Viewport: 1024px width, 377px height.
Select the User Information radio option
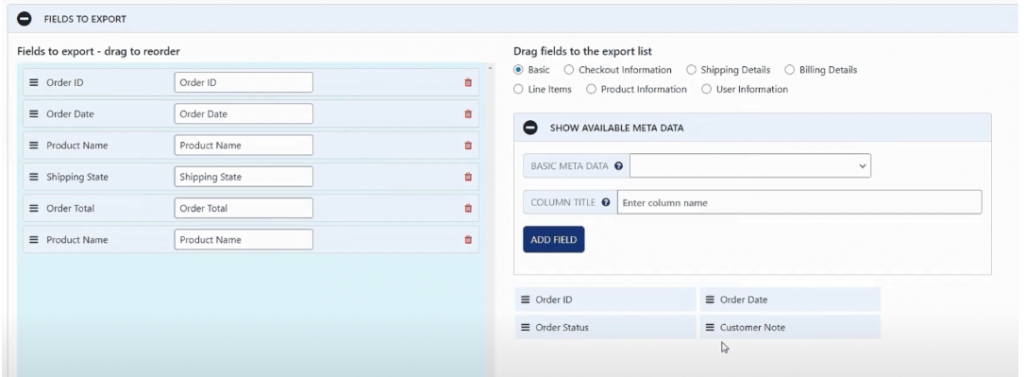pyautogui.click(x=706, y=89)
